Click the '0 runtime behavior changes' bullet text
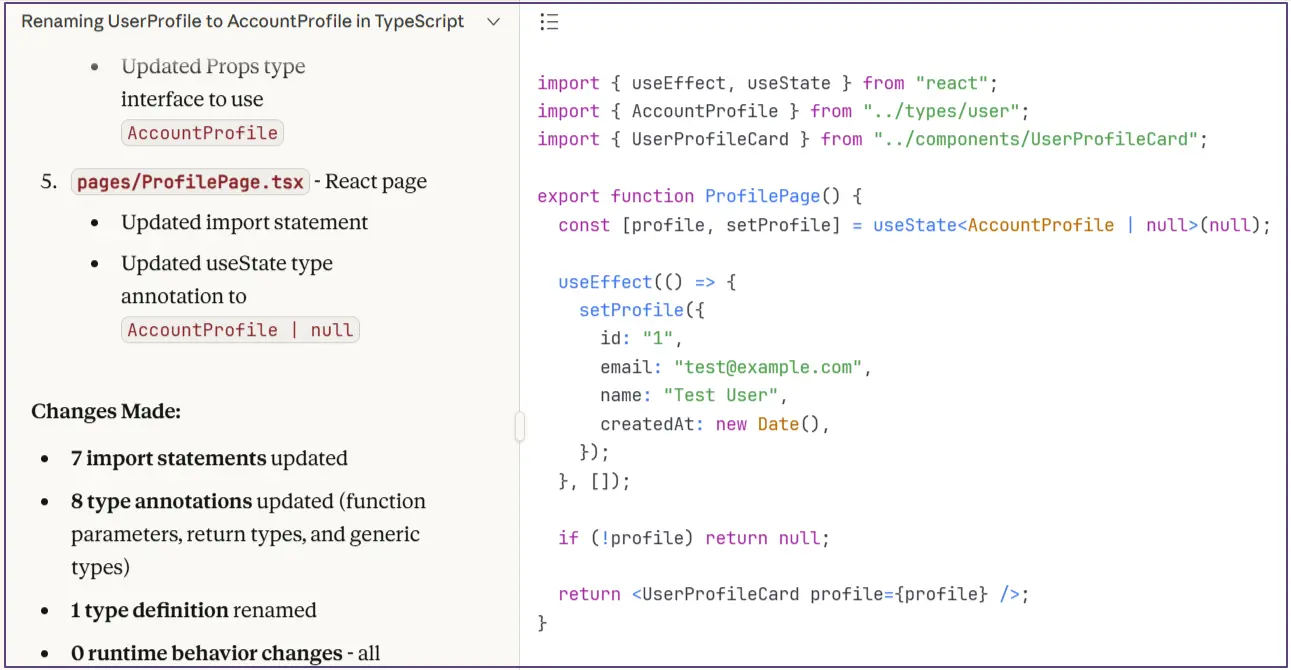The height and width of the screenshot is (670, 1291). coord(206,653)
